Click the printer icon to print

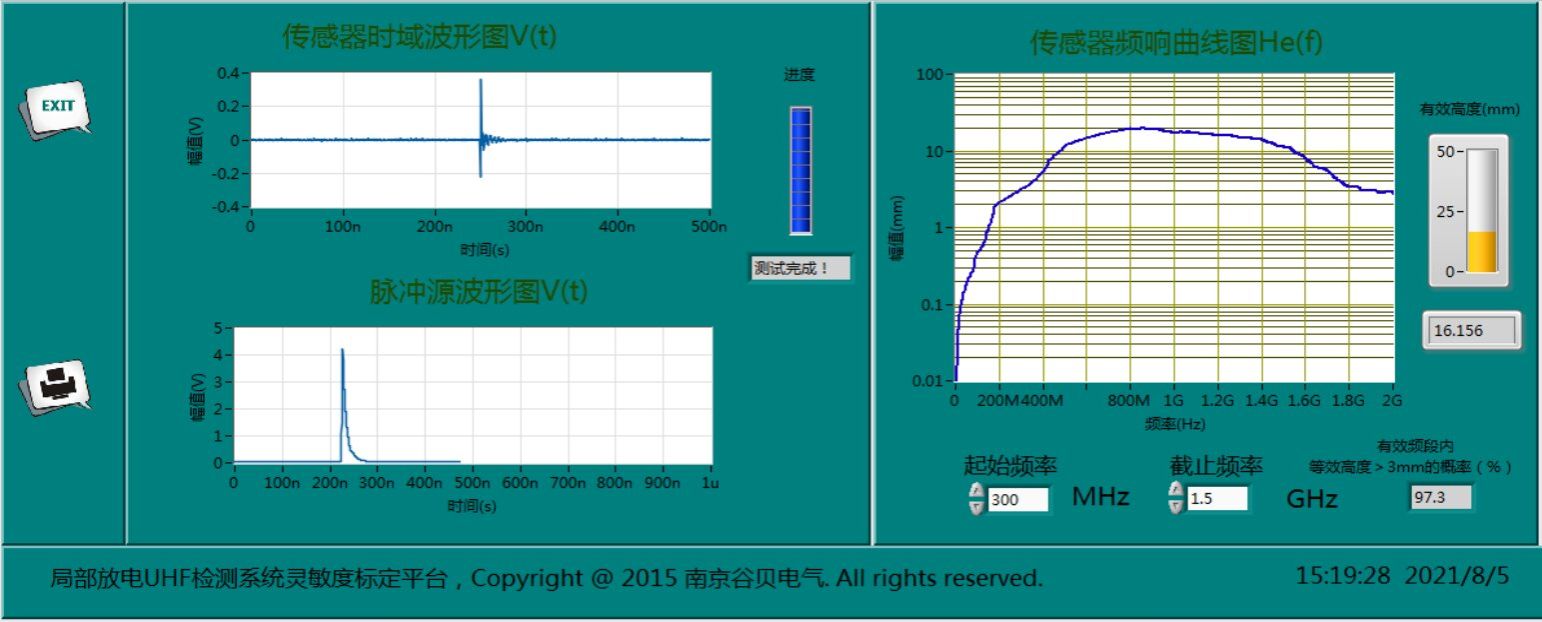coord(56,384)
